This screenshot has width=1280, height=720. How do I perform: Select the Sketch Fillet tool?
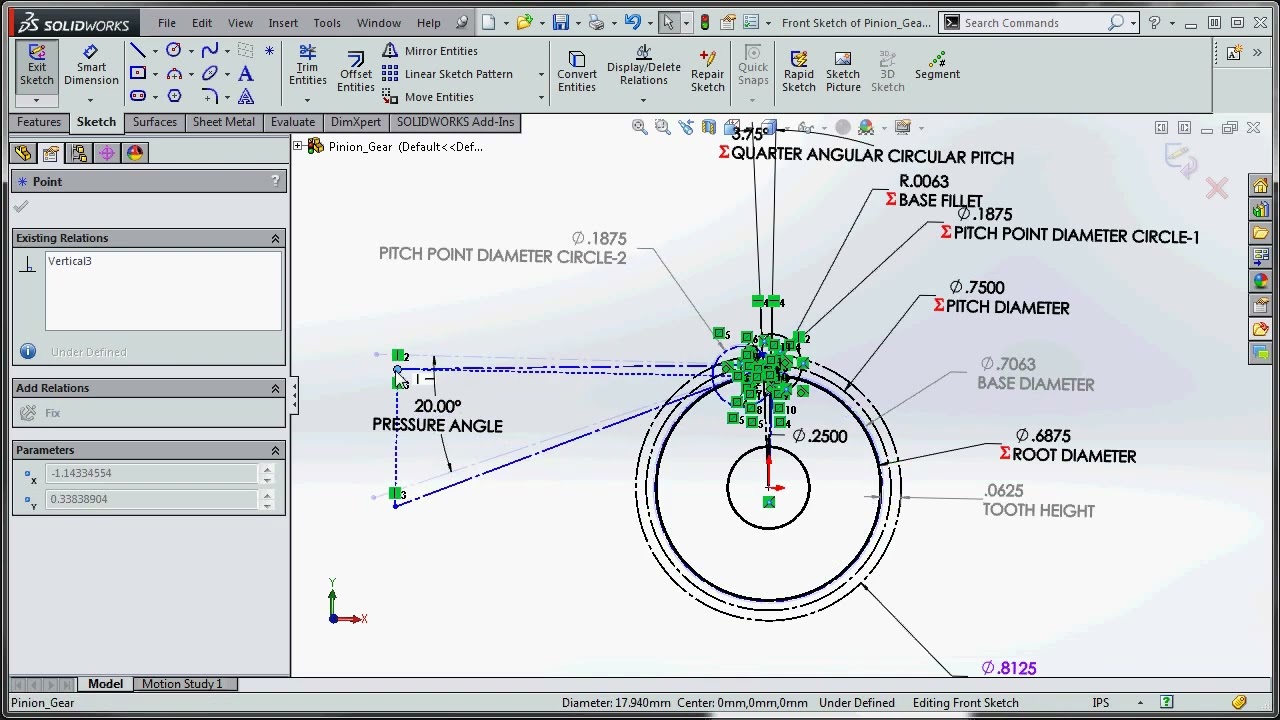click(210, 96)
